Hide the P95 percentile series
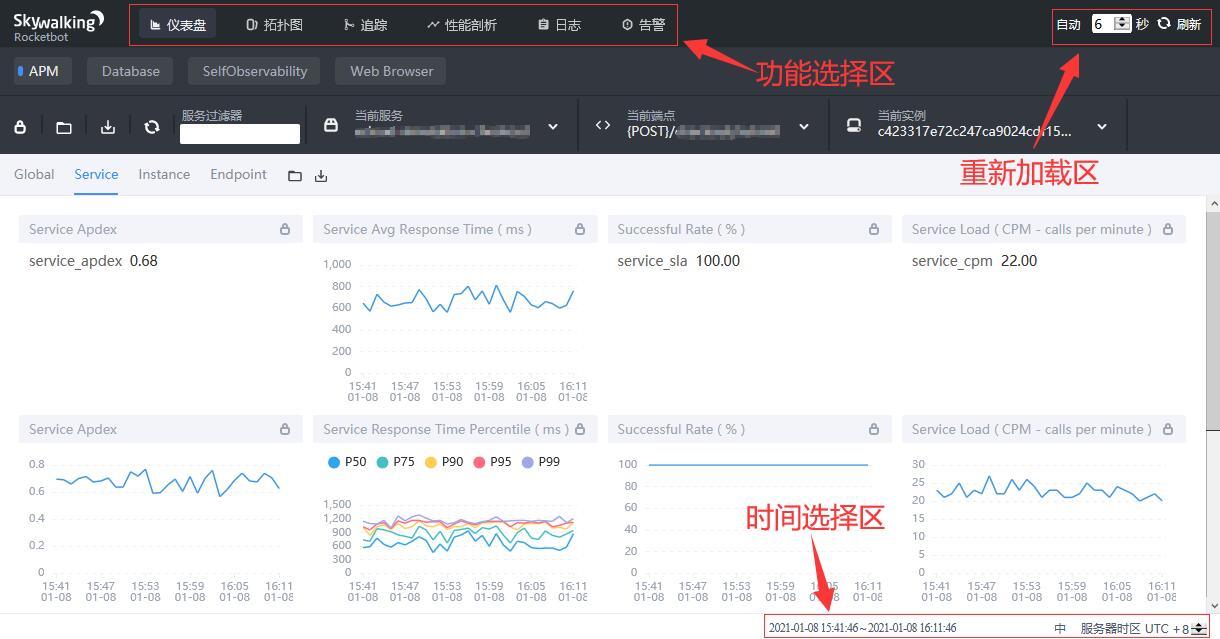The width and height of the screenshot is (1220, 639). click(x=495, y=461)
